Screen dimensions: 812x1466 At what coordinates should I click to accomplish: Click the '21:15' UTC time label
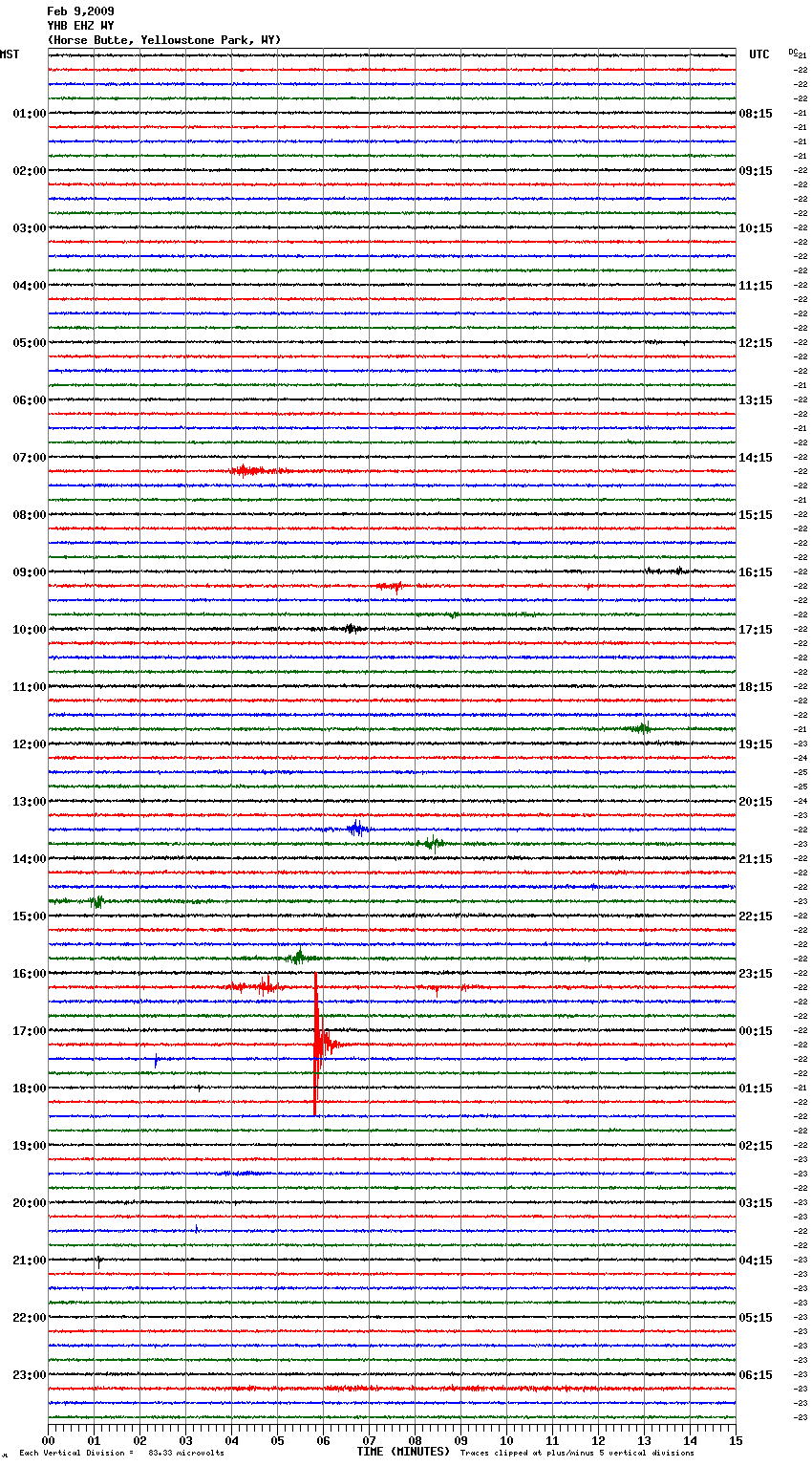(756, 859)
